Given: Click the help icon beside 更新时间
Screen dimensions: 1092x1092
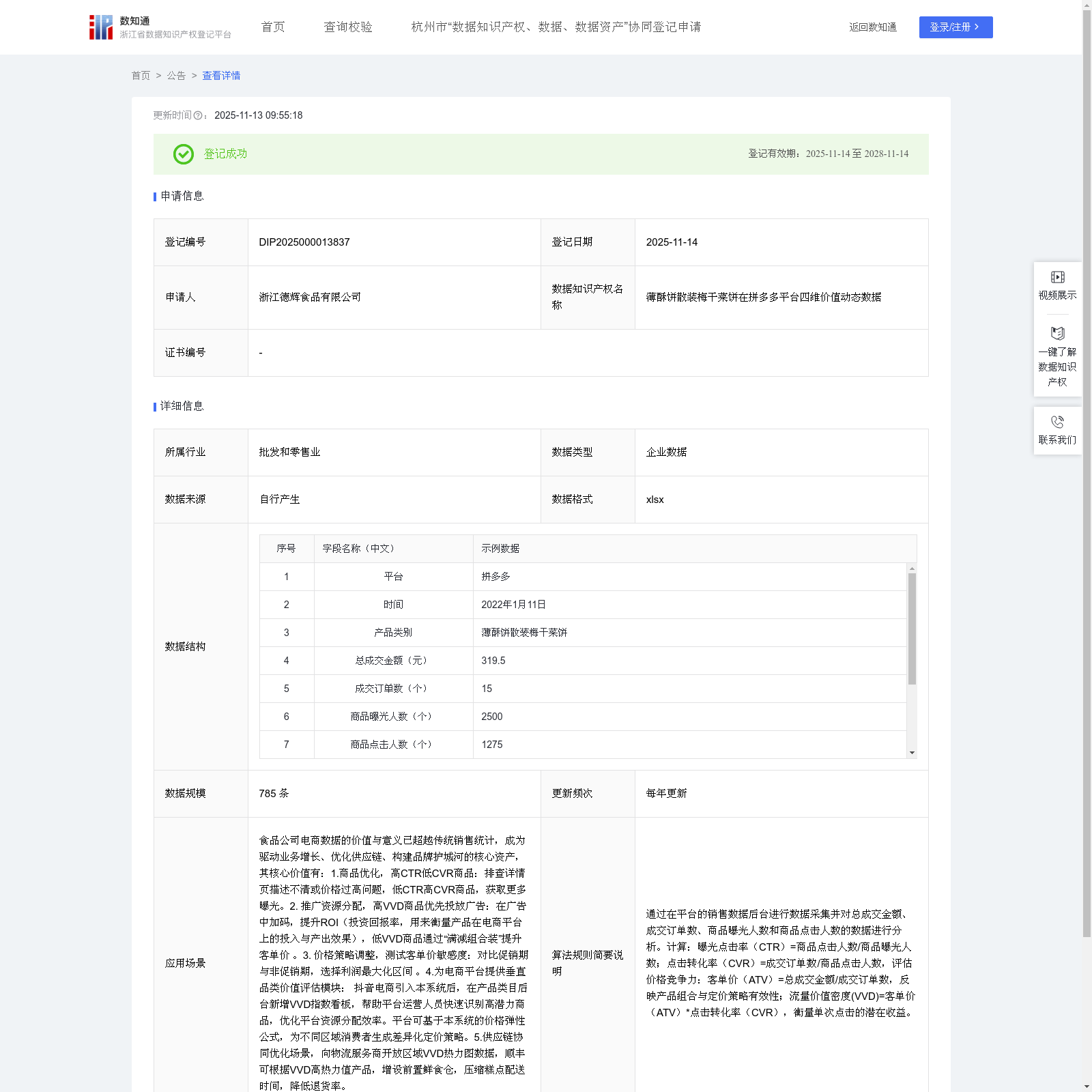Looking at the screenshot, I should click(x=198, y=115).
